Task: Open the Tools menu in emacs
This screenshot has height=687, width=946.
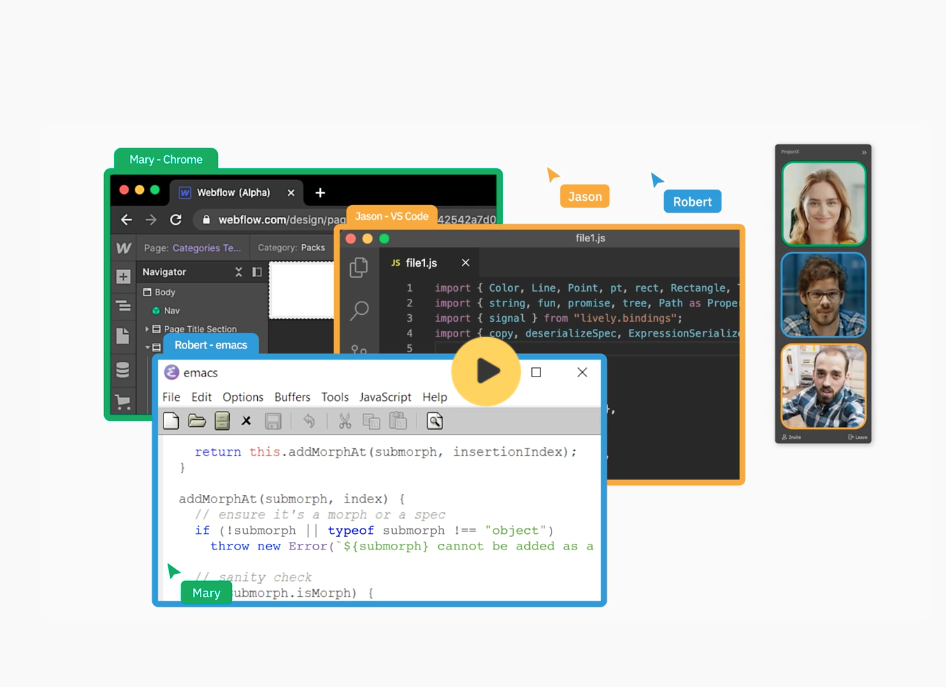Action: click(335, 397)
